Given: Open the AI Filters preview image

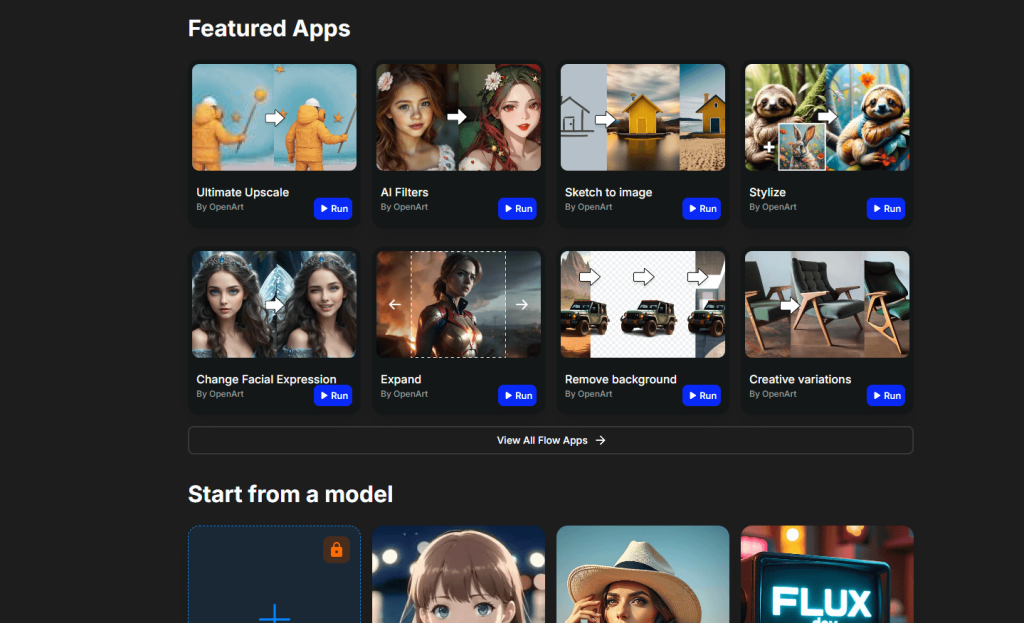Looking at the screenshot, I should 458,117.
